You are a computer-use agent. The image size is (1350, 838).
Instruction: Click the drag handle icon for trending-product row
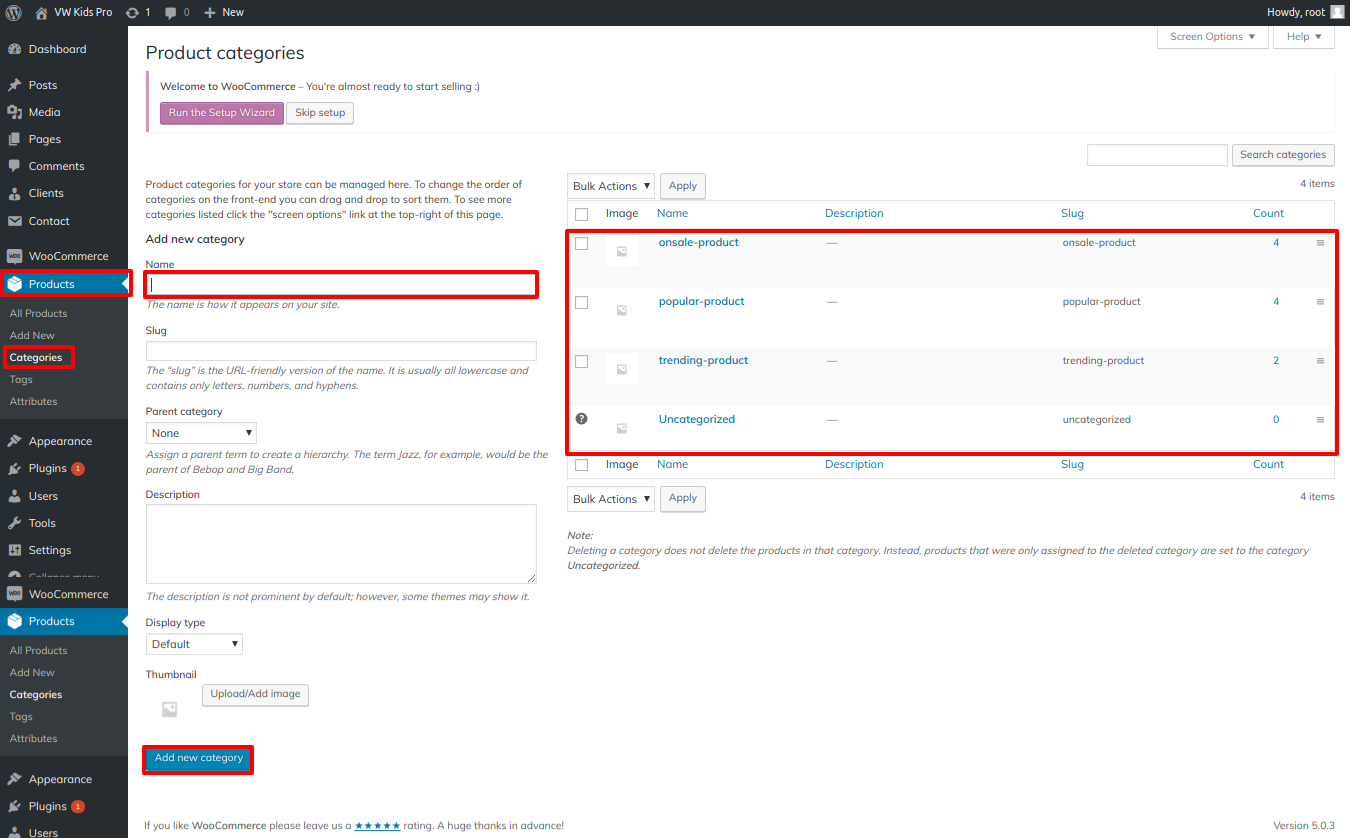(x=1320, y=361)
